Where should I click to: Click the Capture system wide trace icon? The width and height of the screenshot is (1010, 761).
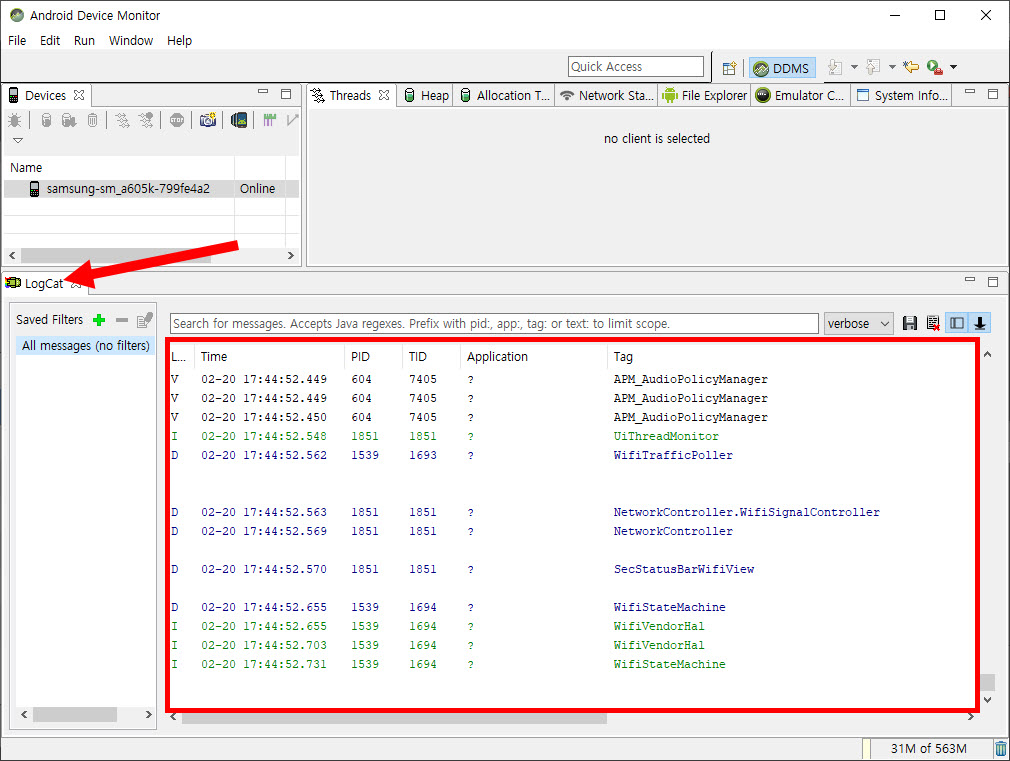269,120
